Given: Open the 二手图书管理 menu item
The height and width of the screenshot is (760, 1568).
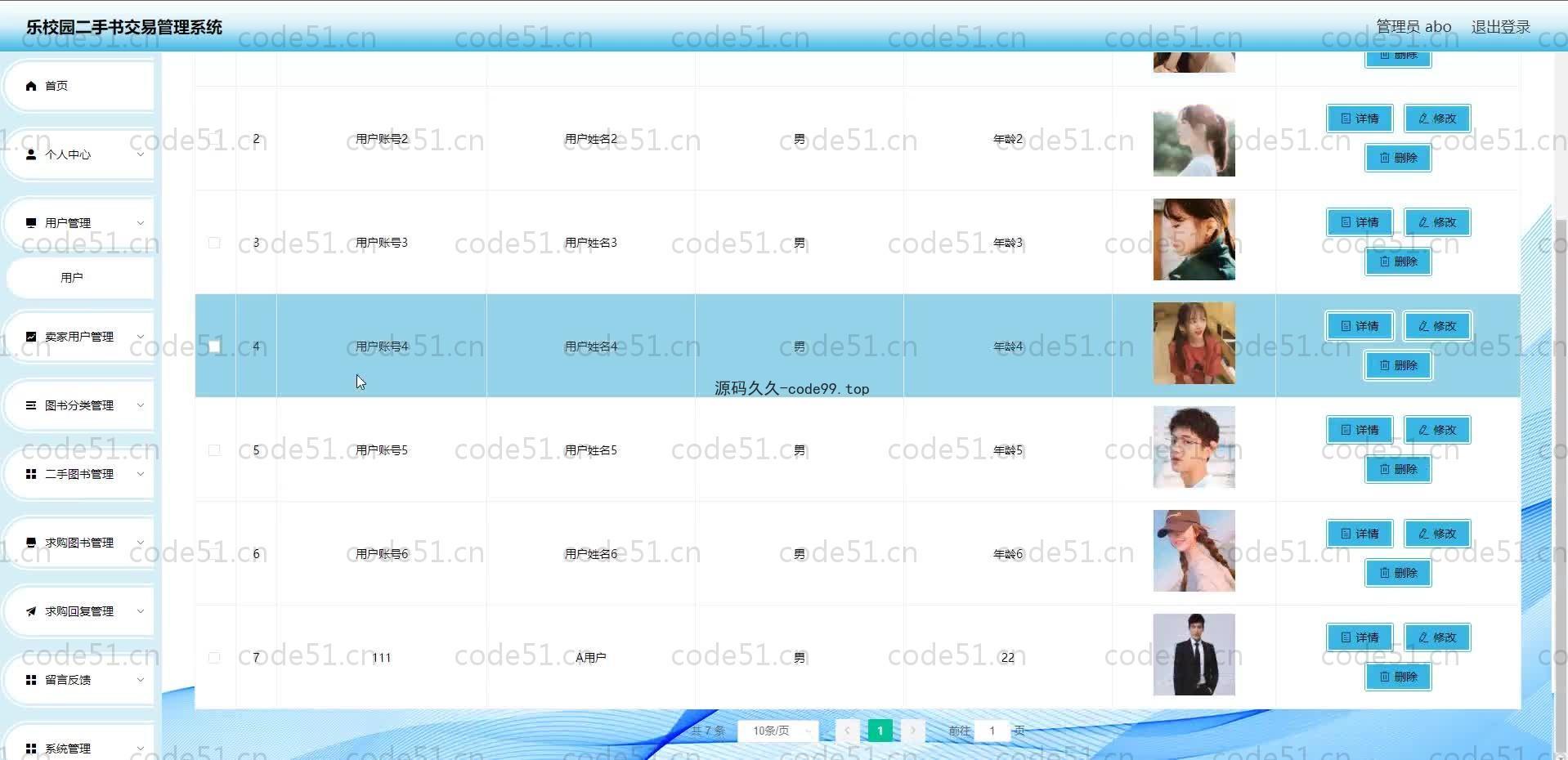Looking at the screenshot, I should [80, 474].
